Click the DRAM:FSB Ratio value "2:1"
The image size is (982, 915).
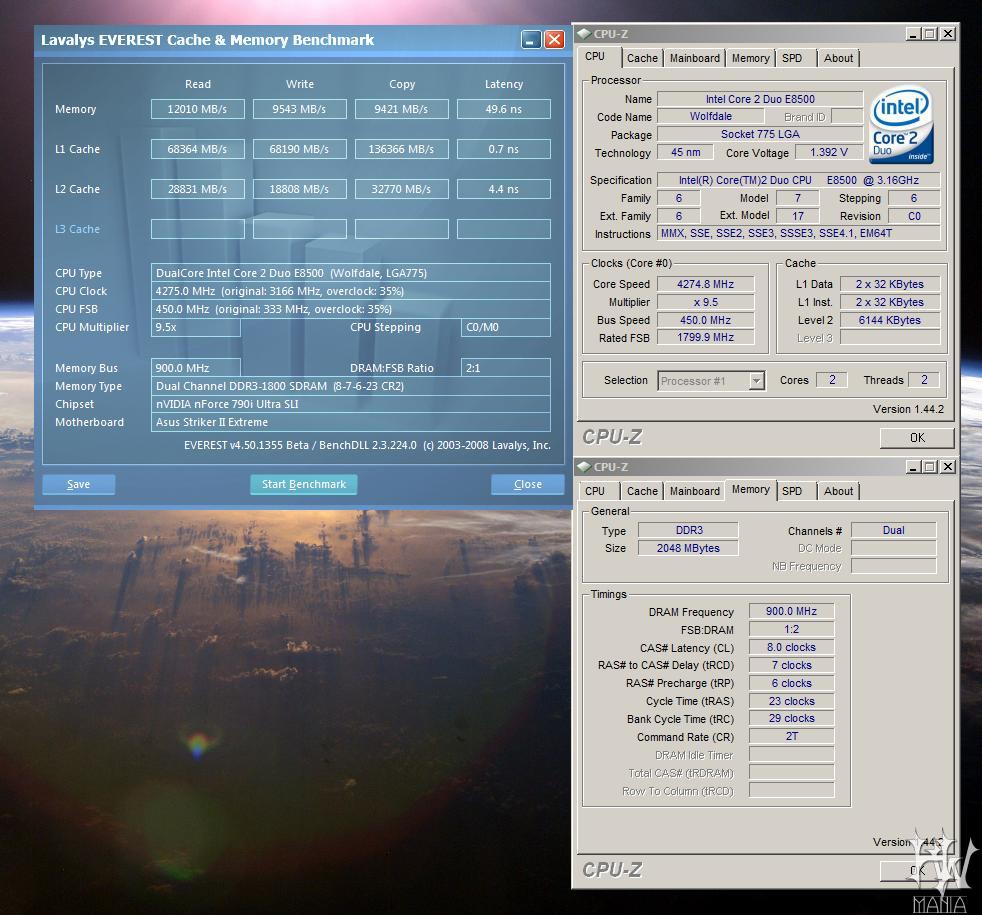[505, 368]
